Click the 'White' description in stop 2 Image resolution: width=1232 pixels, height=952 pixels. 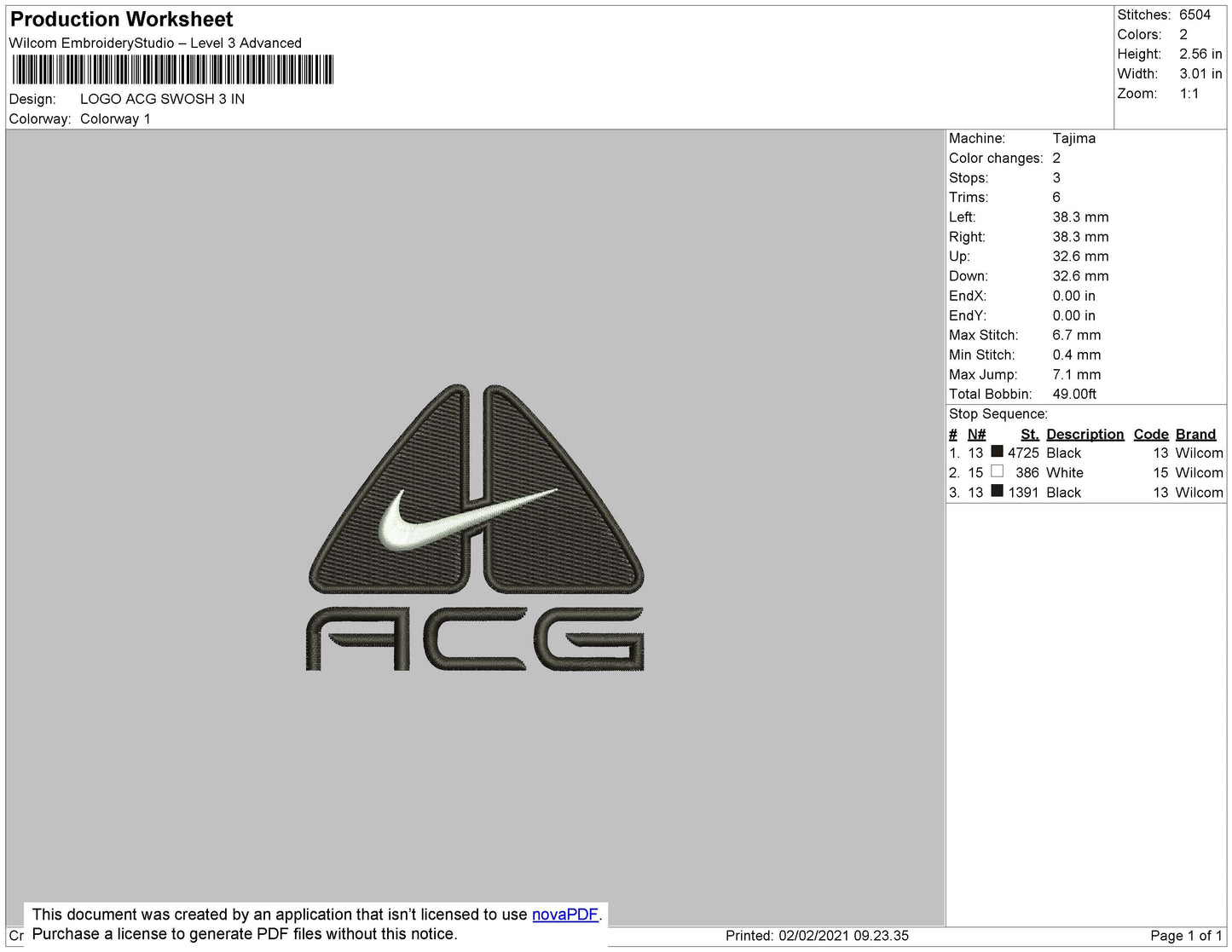click(1065, 472)
